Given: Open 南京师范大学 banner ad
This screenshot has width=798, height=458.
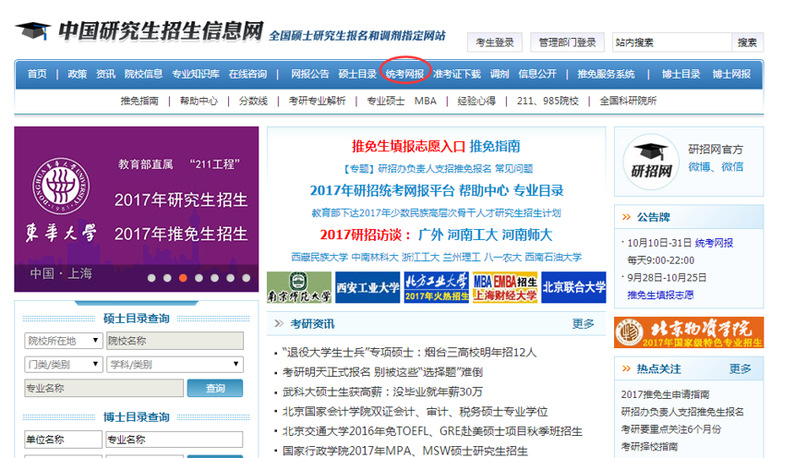Looking at the screenshot, I should [x=299, y=287].
